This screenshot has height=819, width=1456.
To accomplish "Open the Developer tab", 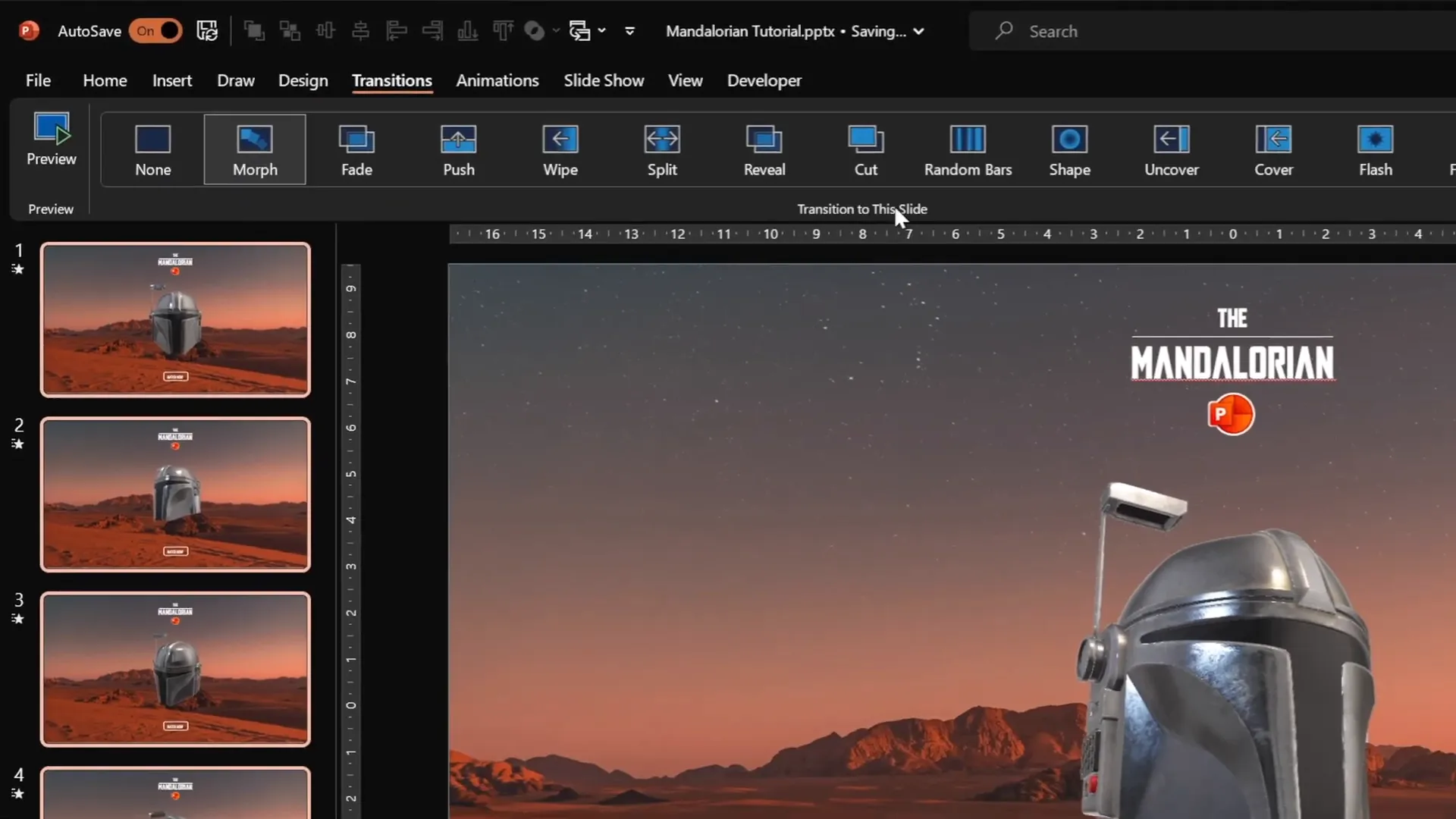I will [764, 80].
